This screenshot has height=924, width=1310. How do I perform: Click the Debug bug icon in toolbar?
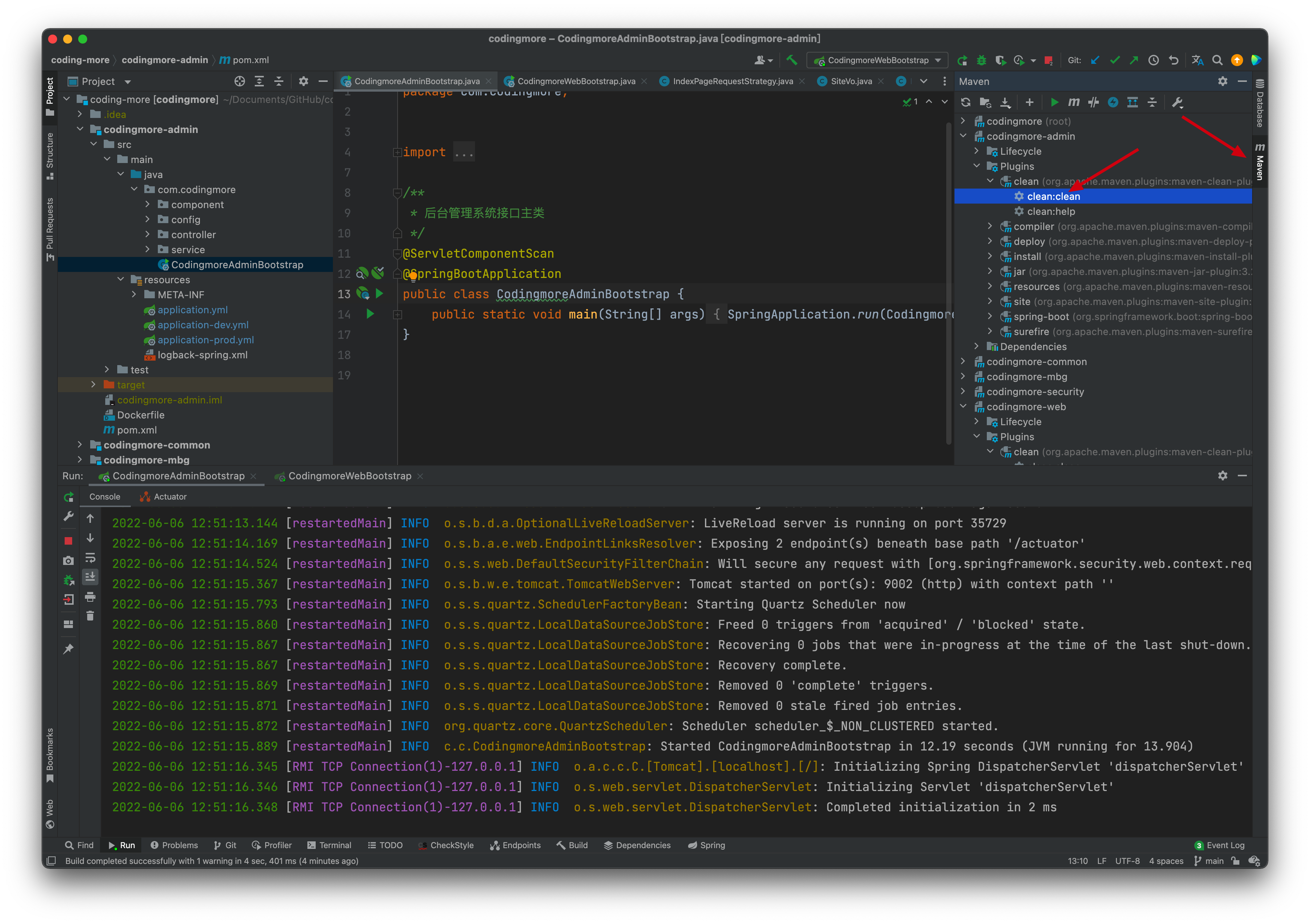[x=981, y=60]
